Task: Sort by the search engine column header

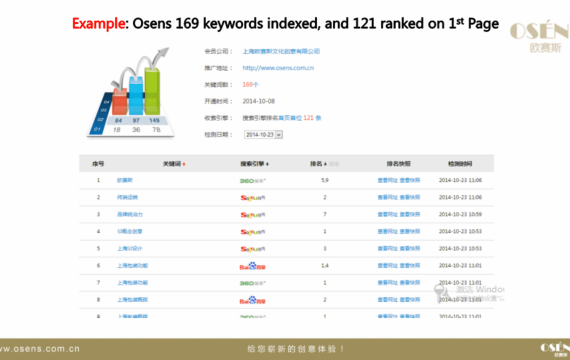Action: click(x=254, y=164)
